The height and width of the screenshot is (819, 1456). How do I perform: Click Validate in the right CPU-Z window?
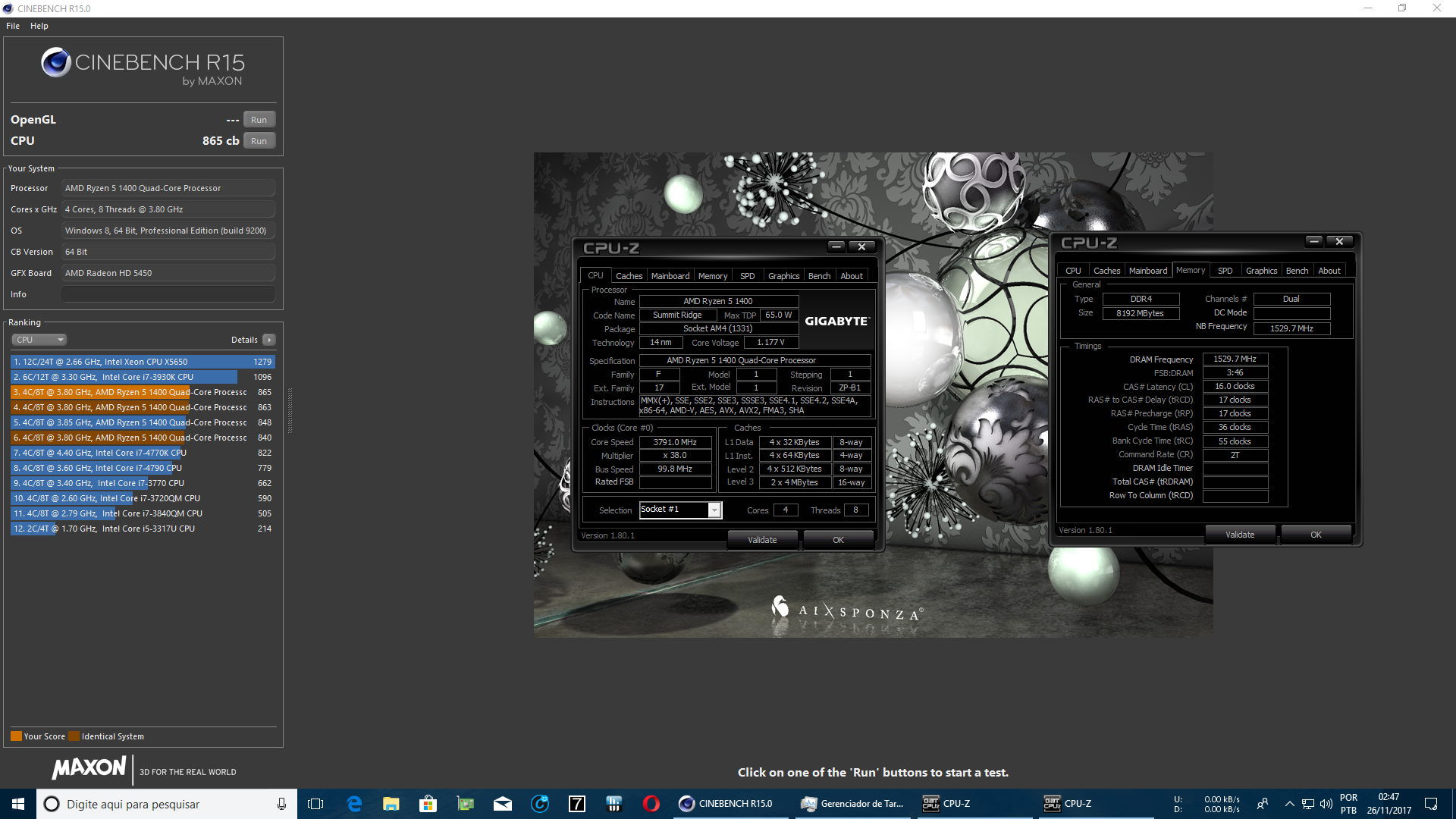point(1240,535)
